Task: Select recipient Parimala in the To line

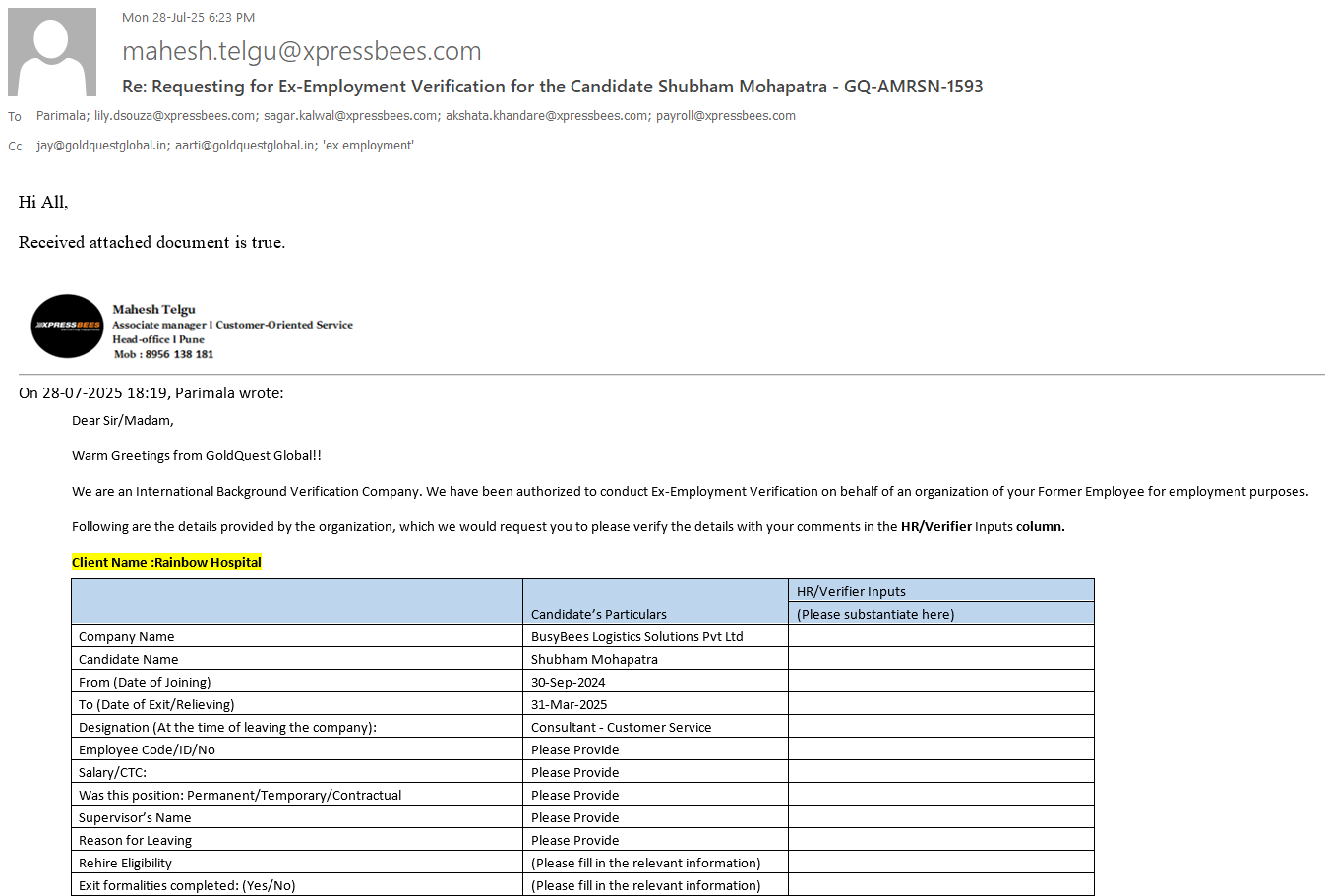Action: click(x=61, y=116)
